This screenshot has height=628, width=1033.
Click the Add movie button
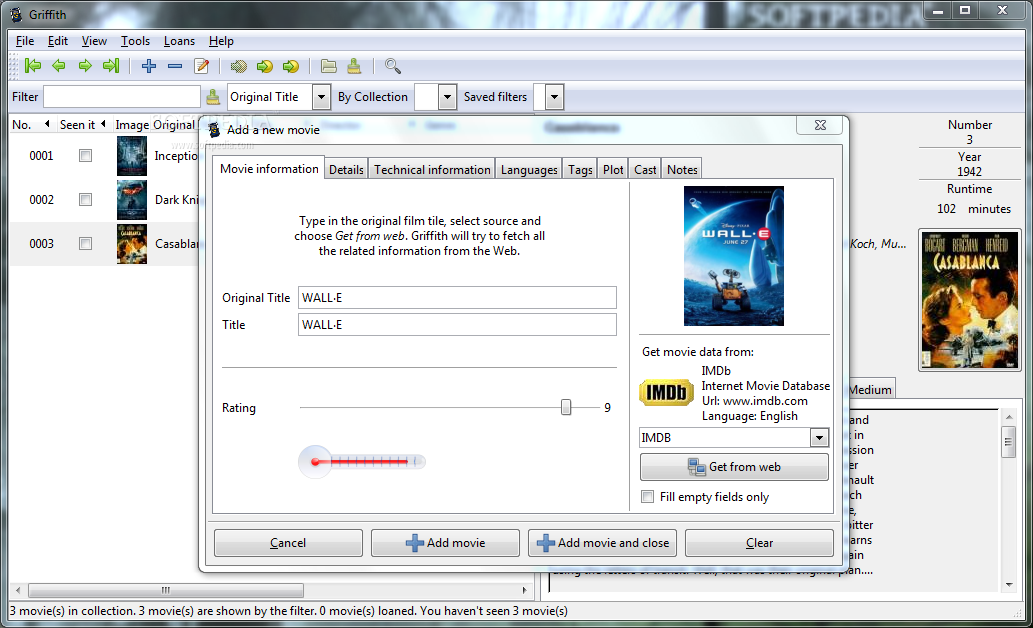[445, 542]
